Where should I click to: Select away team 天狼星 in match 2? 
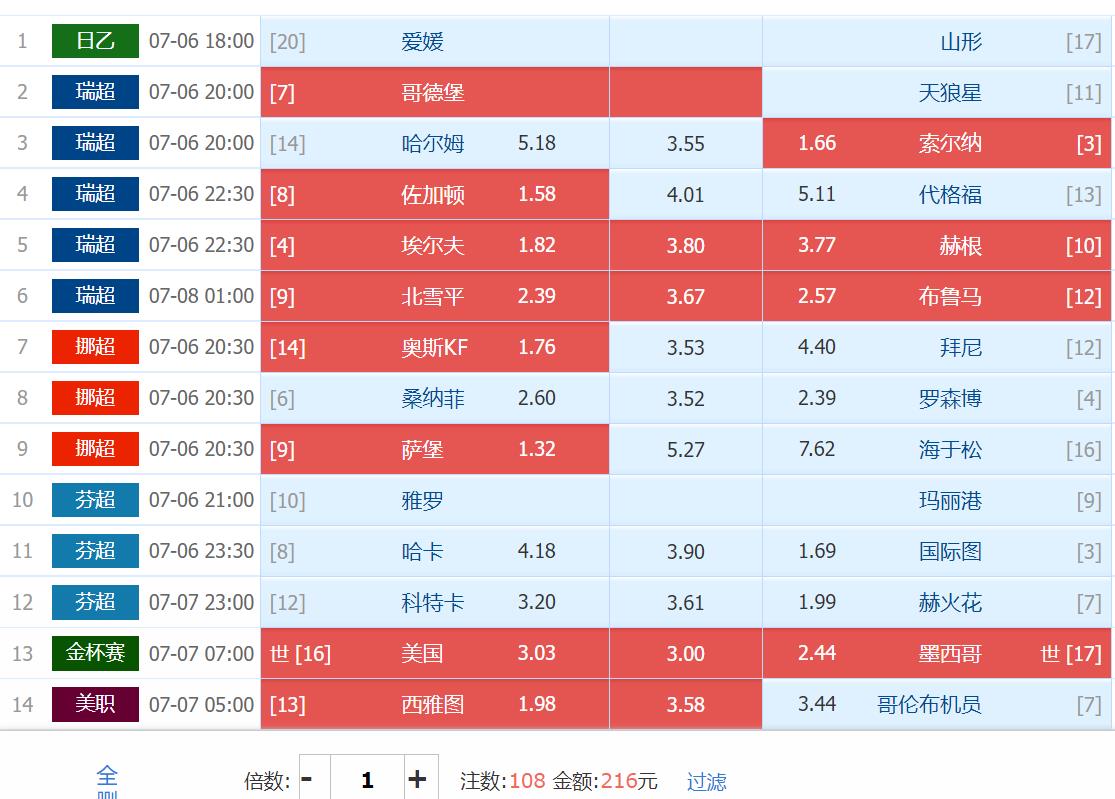[937, 92]
